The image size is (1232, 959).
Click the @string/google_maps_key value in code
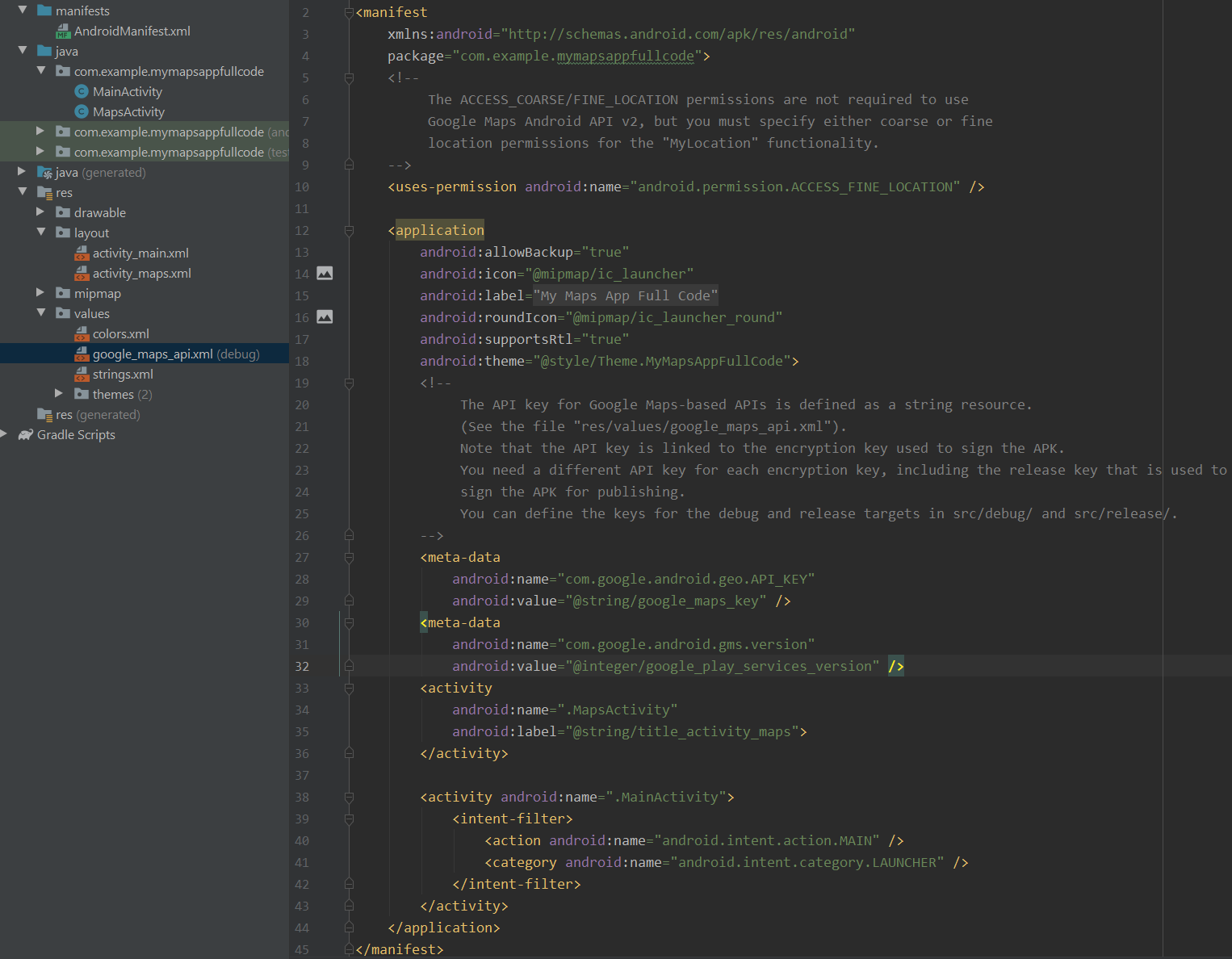click(665, 601)
